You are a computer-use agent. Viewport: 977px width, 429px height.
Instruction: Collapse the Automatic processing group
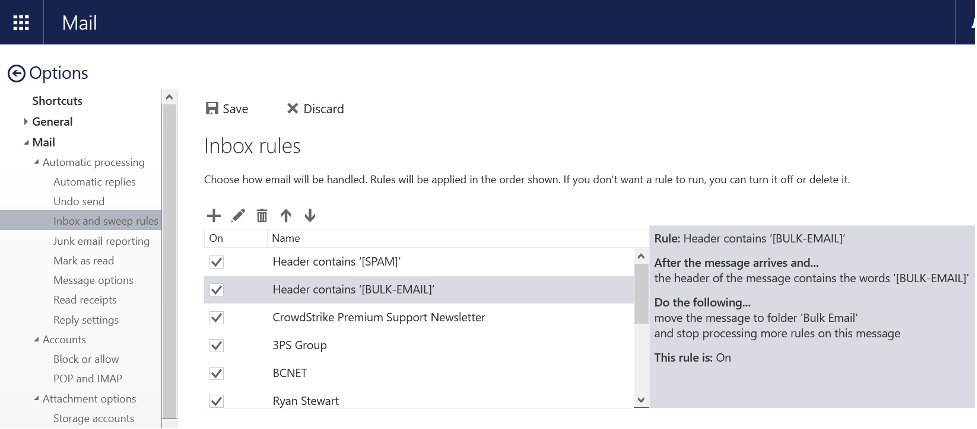pyautogui.click(x=36, y=163)
